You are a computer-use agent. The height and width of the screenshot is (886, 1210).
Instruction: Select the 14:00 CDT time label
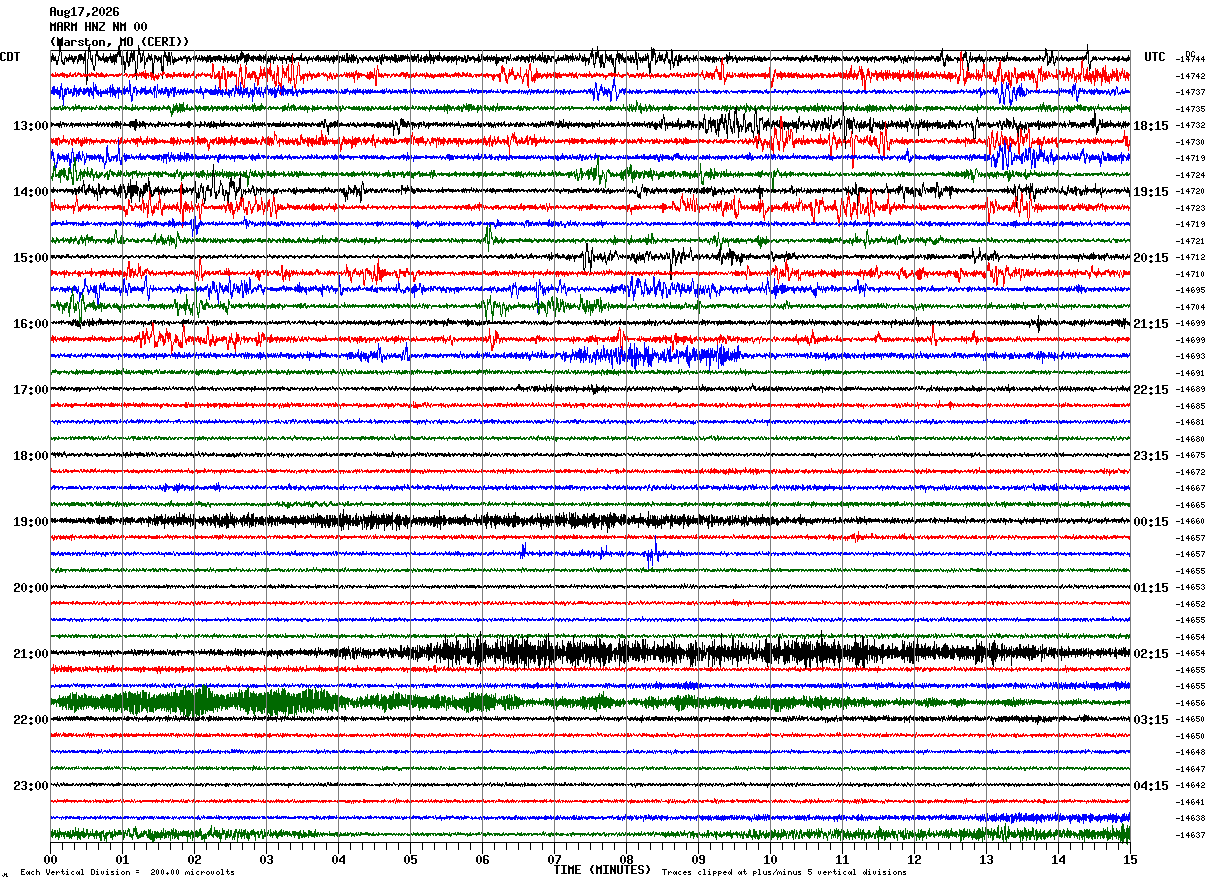(31, 192)
